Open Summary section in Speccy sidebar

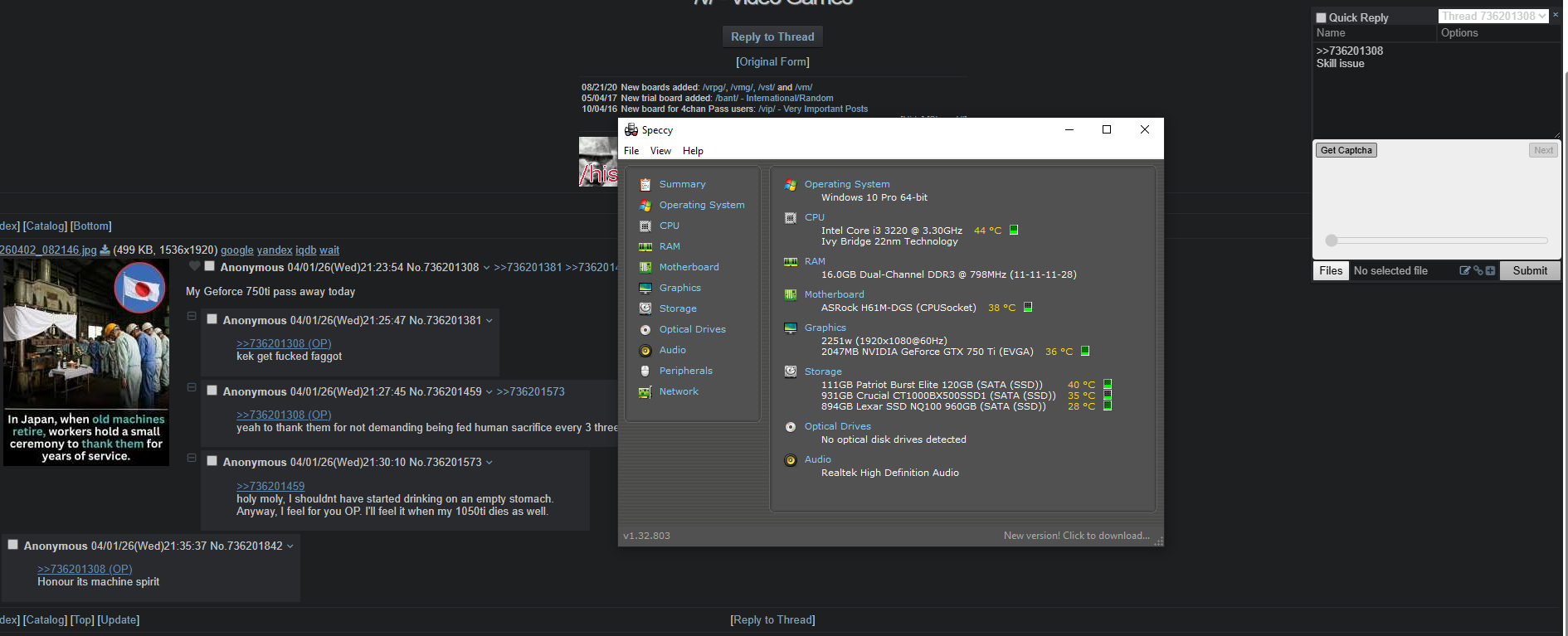pos(682,184)
